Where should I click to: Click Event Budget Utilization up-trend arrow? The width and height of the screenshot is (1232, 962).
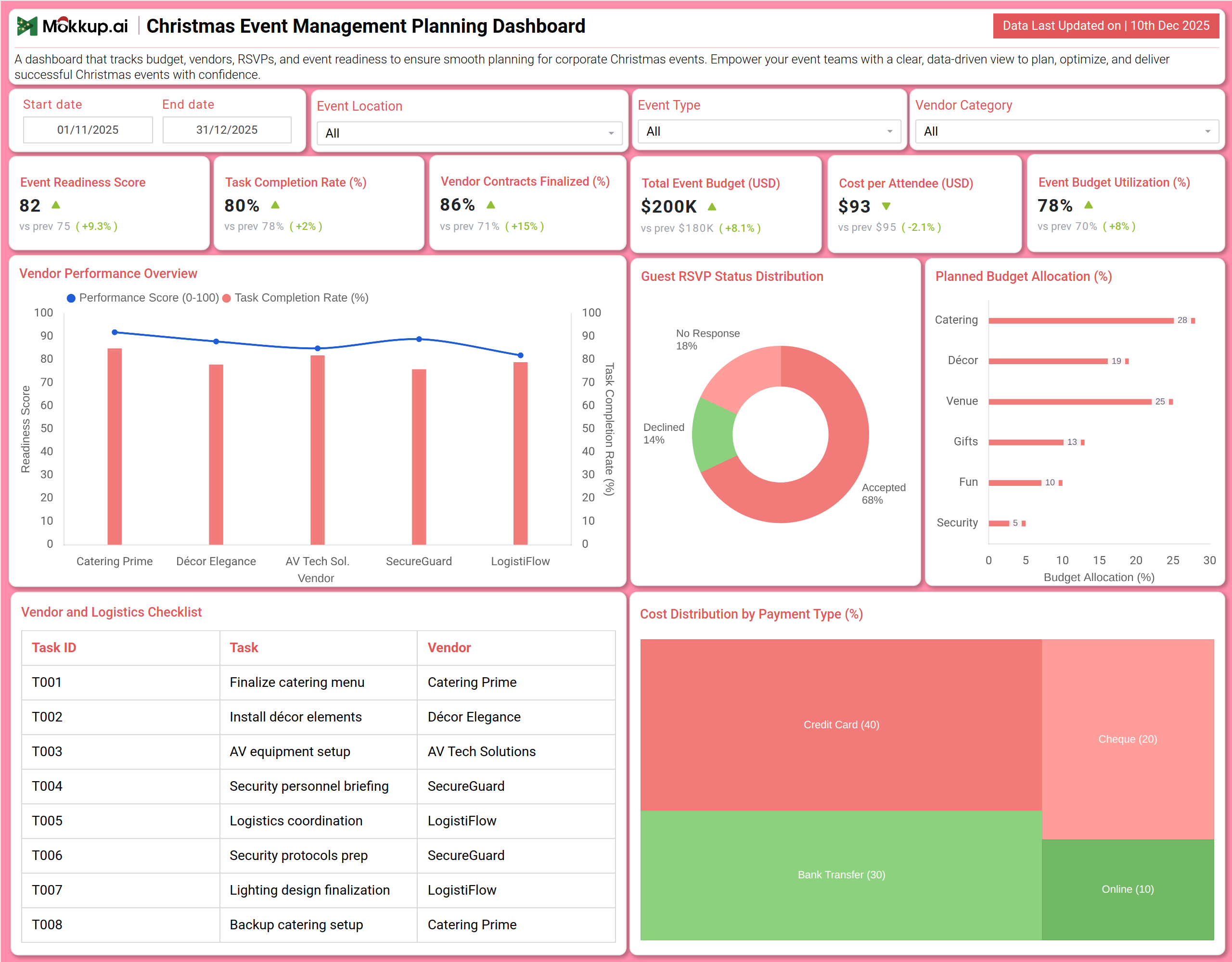1089,205
